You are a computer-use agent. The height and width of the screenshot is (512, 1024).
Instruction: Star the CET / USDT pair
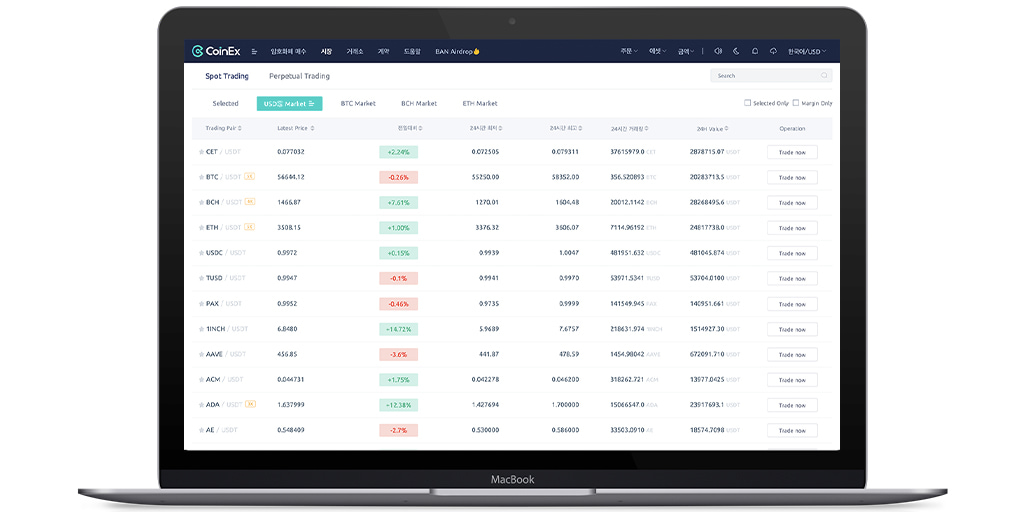(201, 152)
